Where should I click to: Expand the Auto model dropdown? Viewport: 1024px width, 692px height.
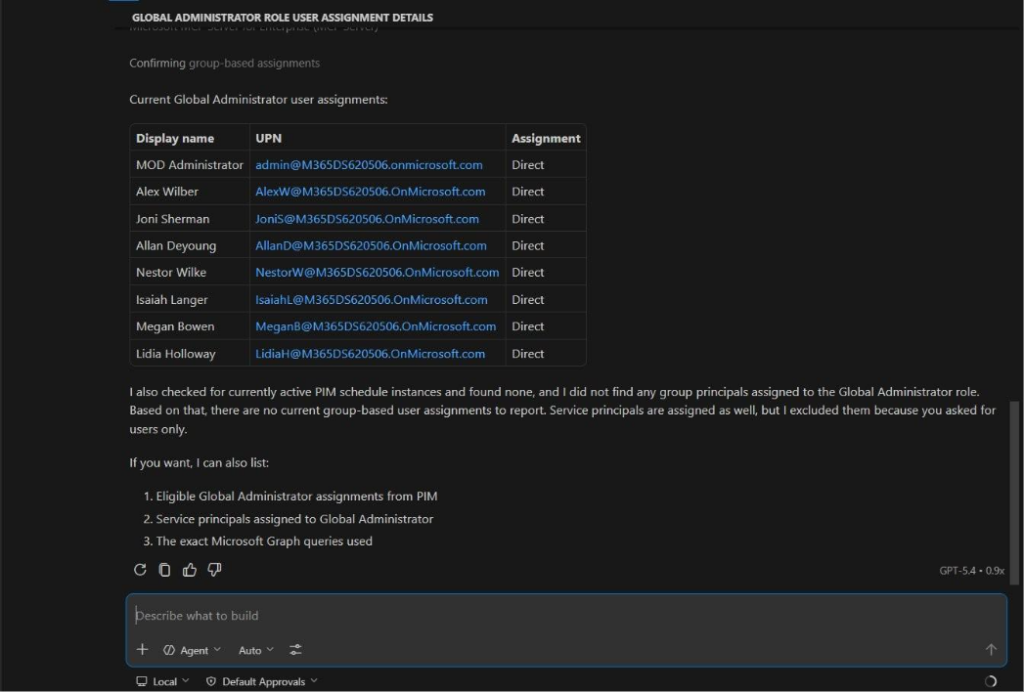256,650
